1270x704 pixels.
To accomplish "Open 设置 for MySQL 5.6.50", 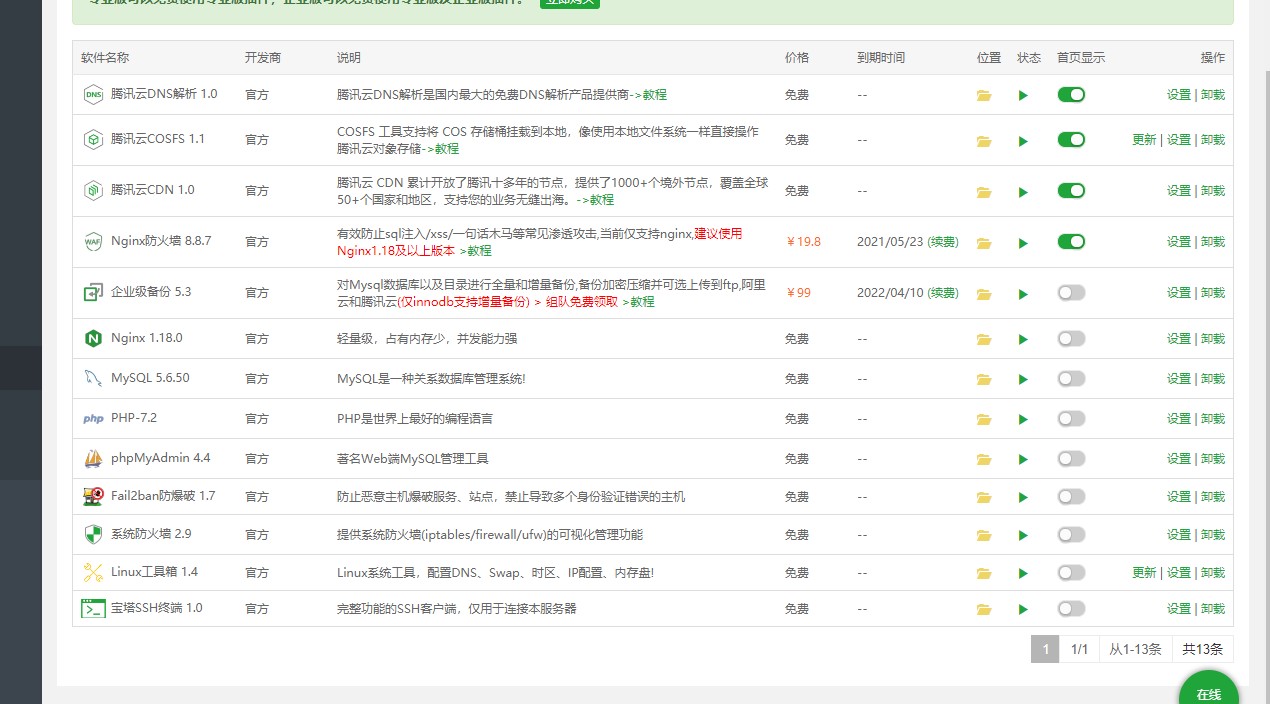I will pyautogui.click(x=1179, y=379).
